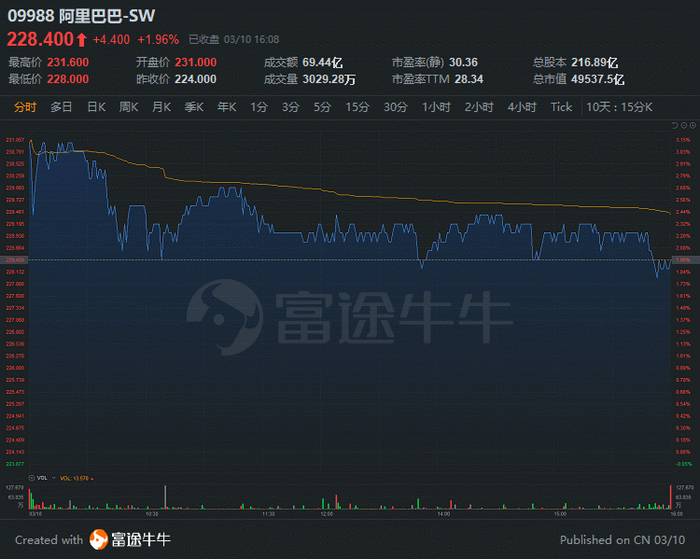Image resolution: width=700 pixels, height=559 pixels.
Task: Click the VOL indicator circle icon
Action: point(32,478)
